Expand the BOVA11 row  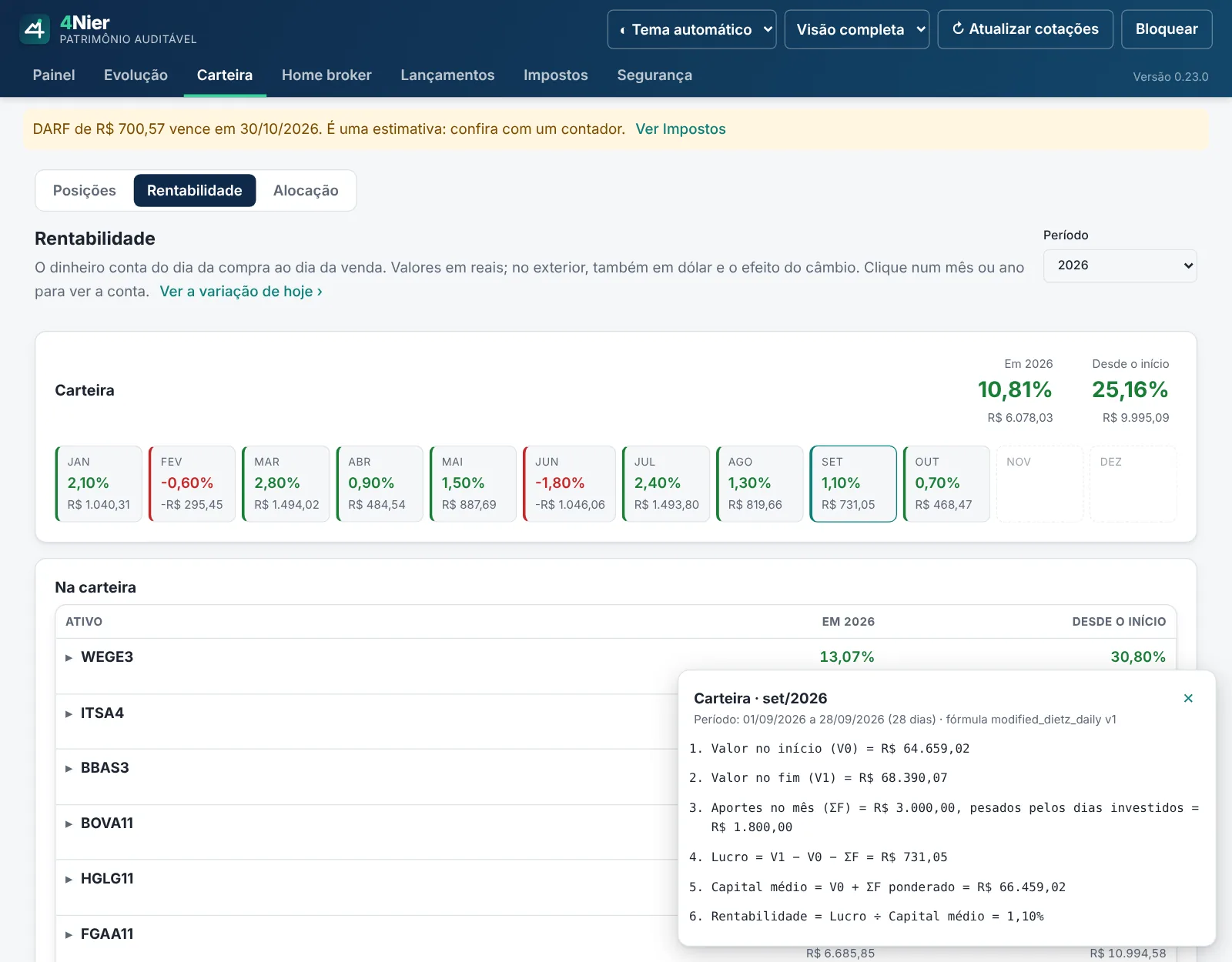[x=69, y=823]
